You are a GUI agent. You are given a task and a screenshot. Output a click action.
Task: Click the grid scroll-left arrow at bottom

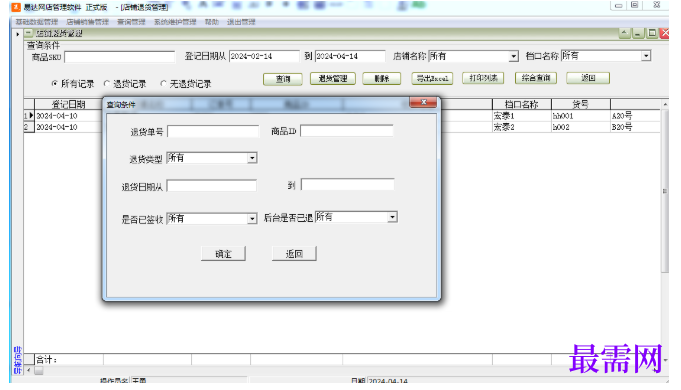(29, 370)
